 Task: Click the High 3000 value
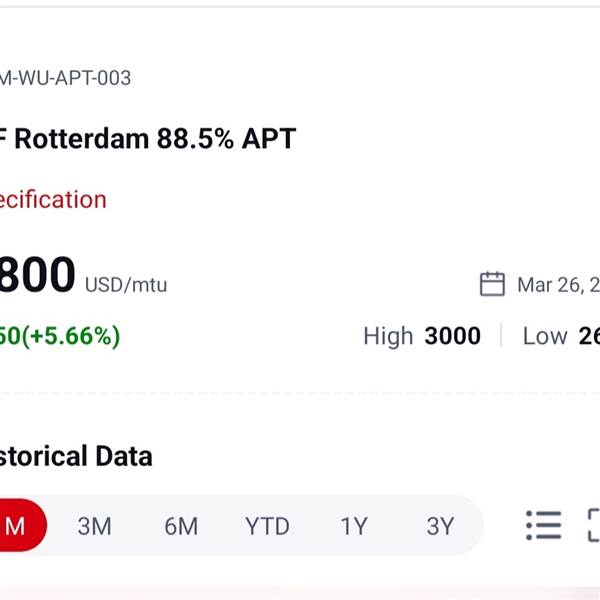click(x=452, y=336)
